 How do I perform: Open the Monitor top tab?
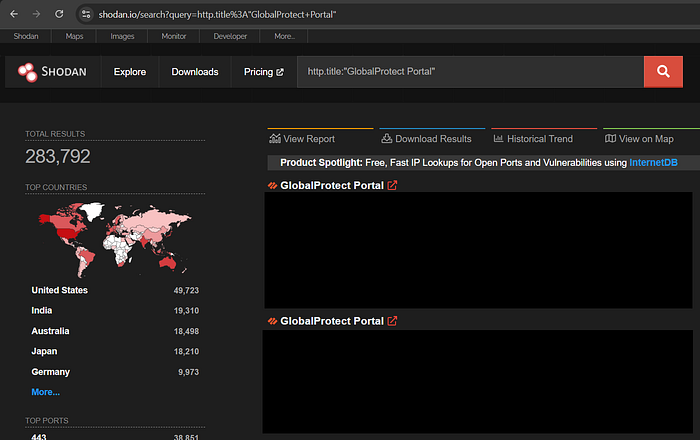pyautogui.click(x=174, y=36)
